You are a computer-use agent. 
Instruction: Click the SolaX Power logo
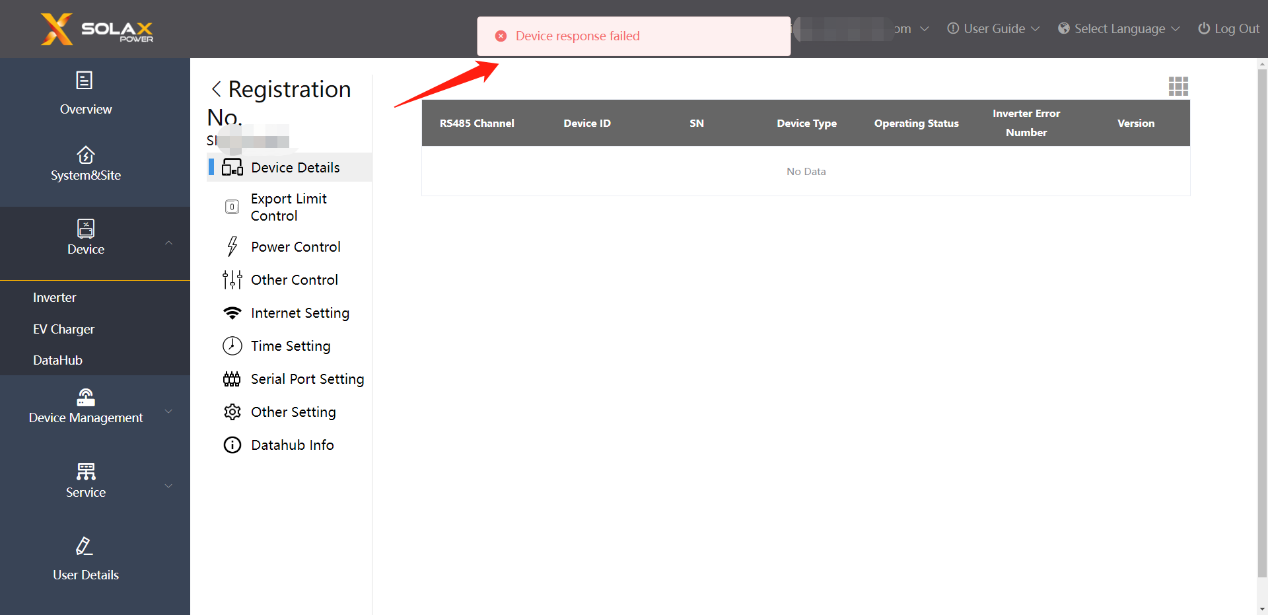97,29
